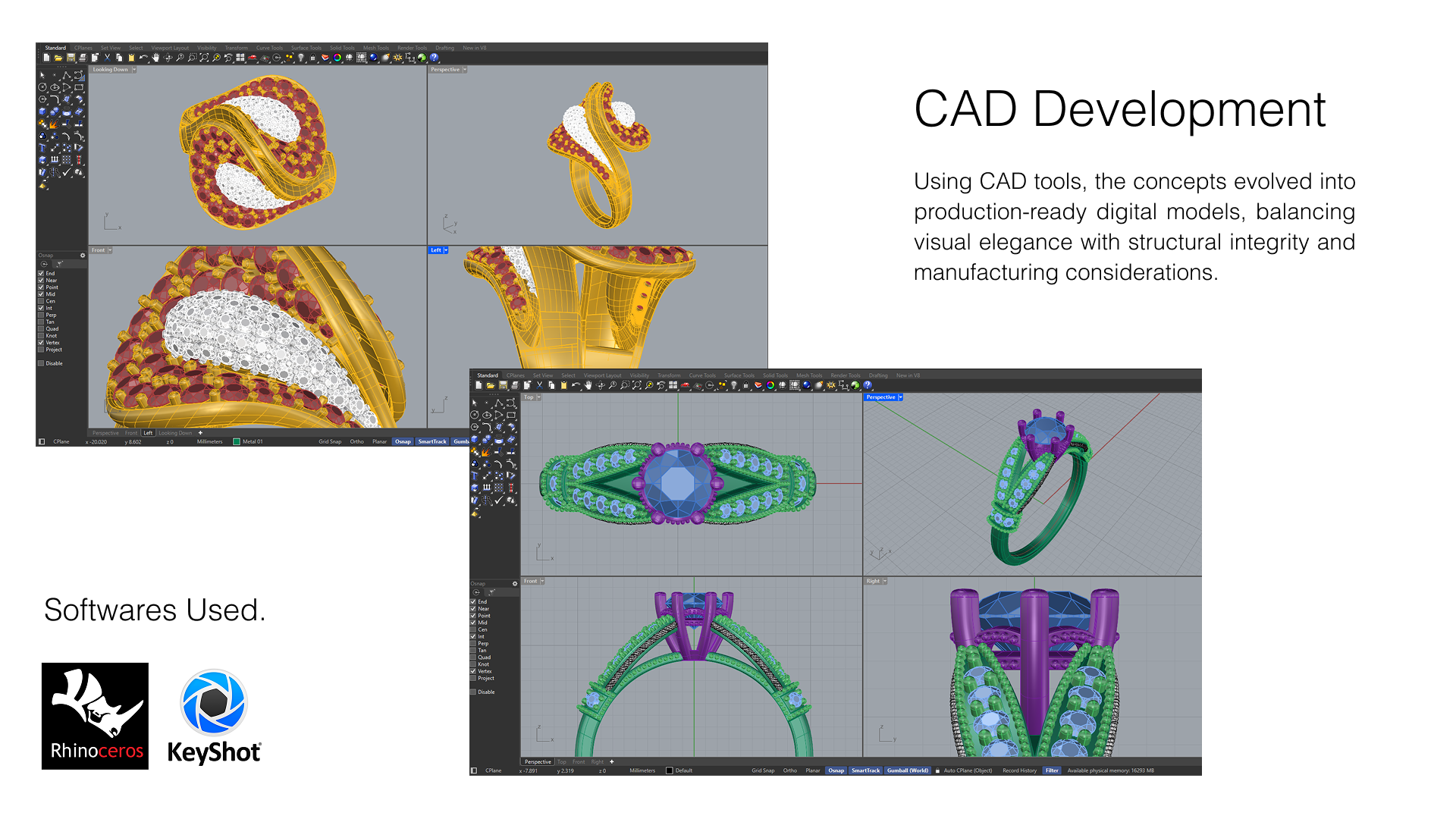Click Paste clipboard icon in upper Rhino toolbar
Screen dimensions: 1456x819
click(131, 58)
